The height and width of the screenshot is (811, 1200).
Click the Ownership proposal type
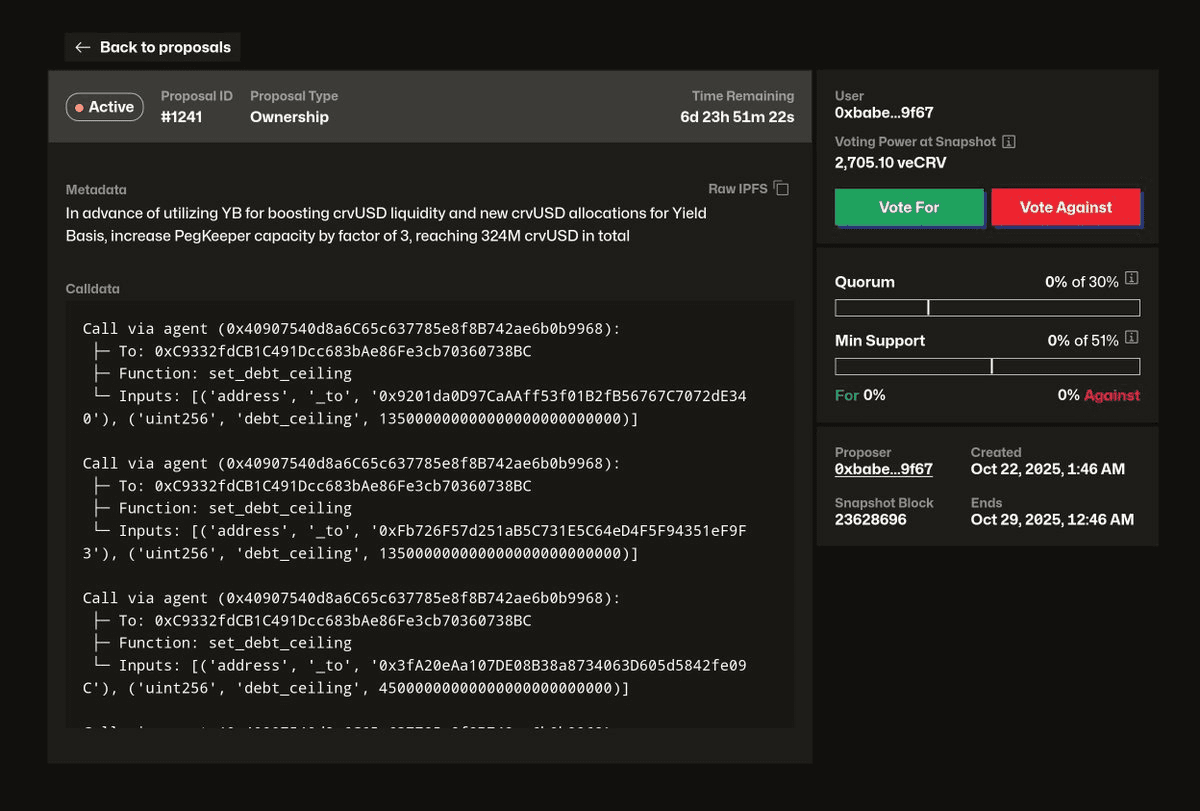pos(289,117)
